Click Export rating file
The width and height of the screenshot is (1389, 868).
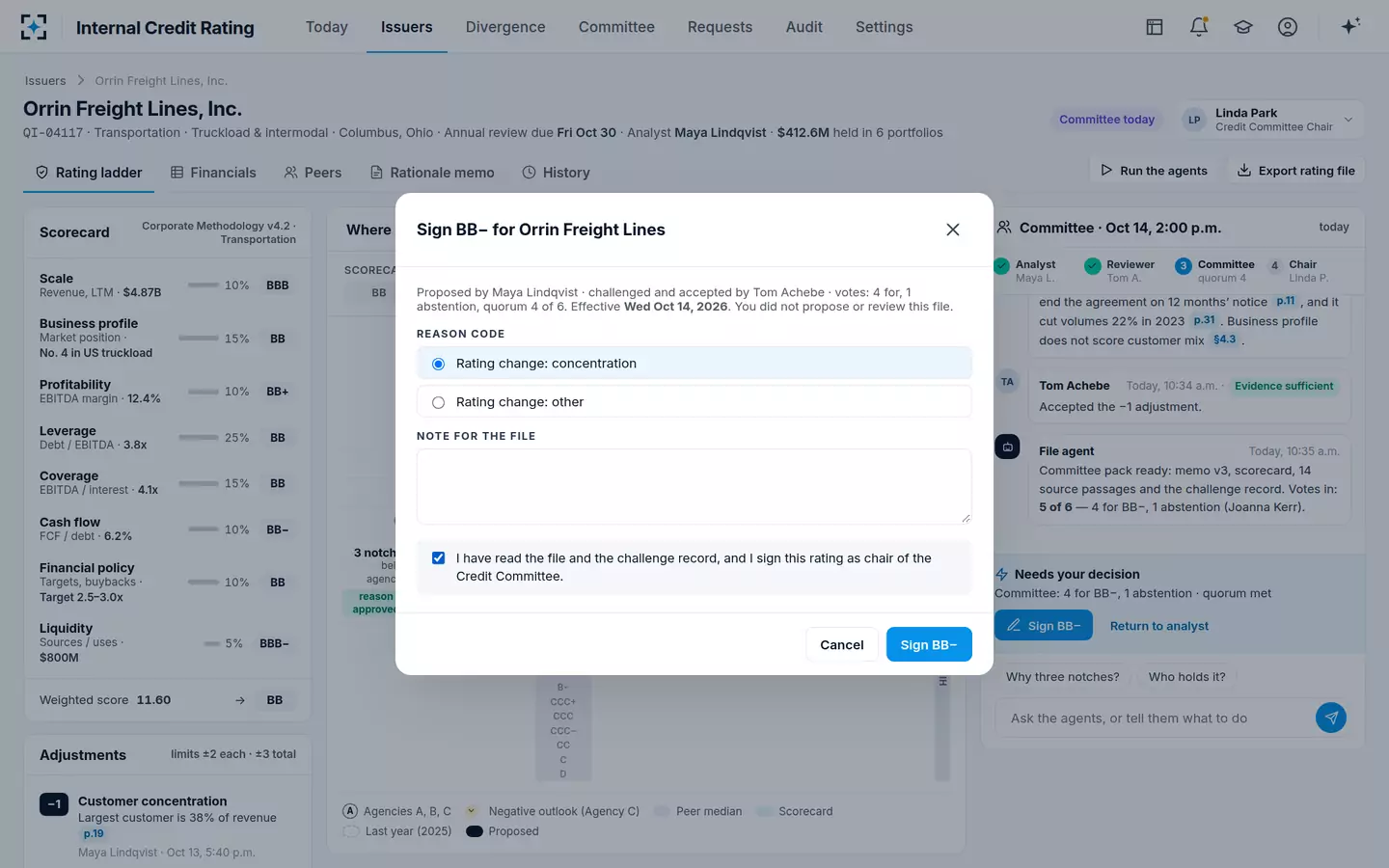(x=1295, y=171)
